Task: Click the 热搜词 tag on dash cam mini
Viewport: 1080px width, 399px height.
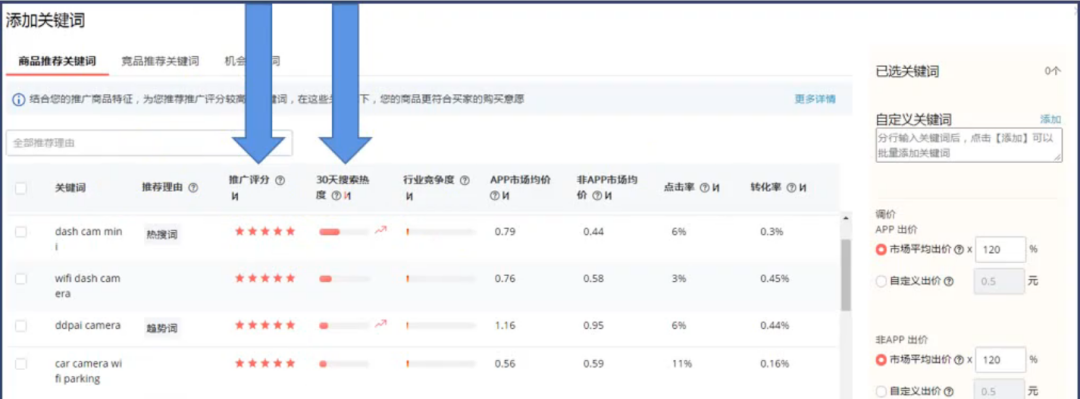Action: coord(162,234)
